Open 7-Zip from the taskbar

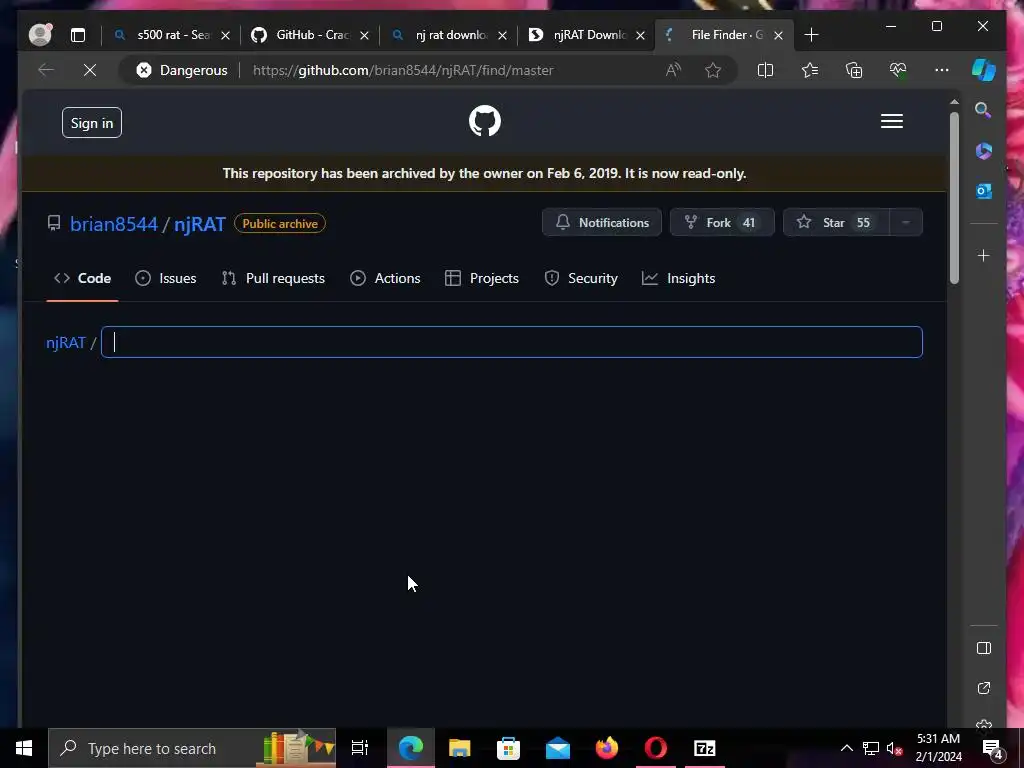click(x=705, y=748)
